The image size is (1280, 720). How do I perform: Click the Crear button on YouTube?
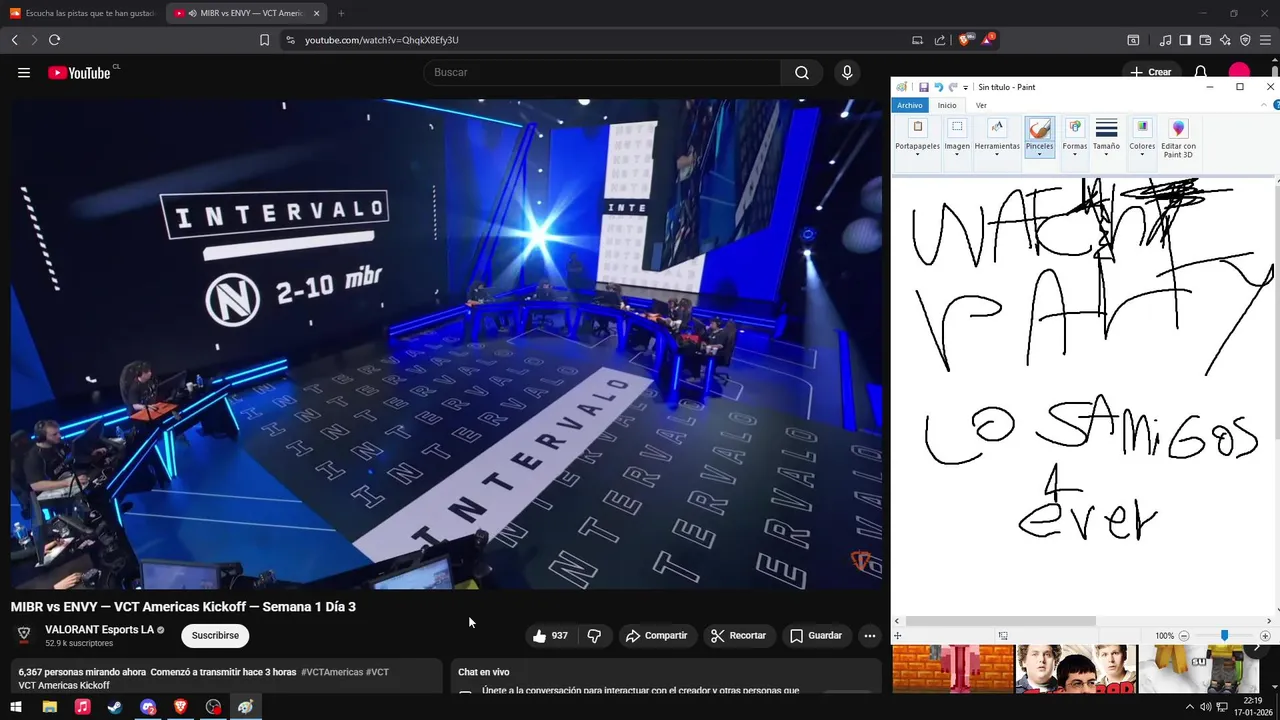point(1151,72)
